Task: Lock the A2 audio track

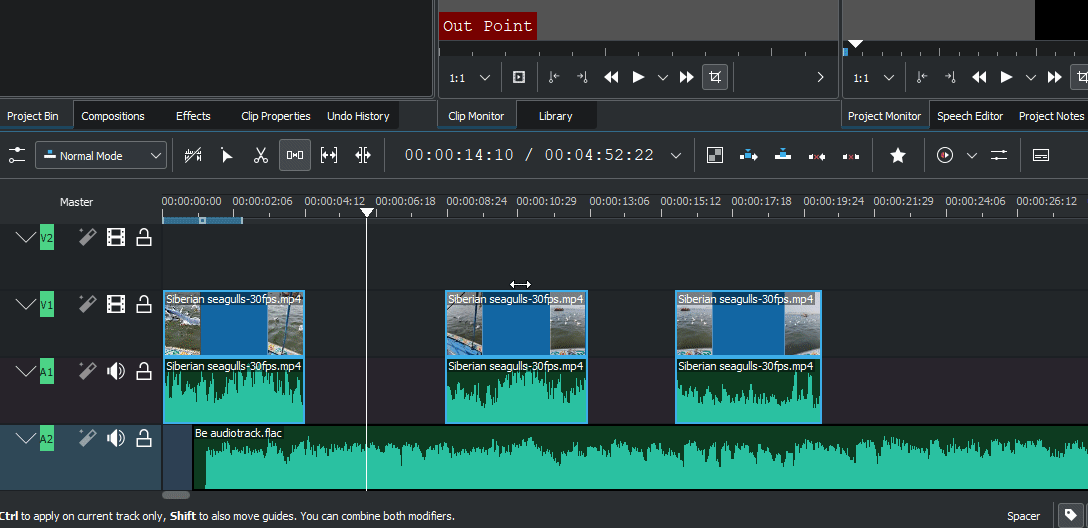Action: click(144, 438)
